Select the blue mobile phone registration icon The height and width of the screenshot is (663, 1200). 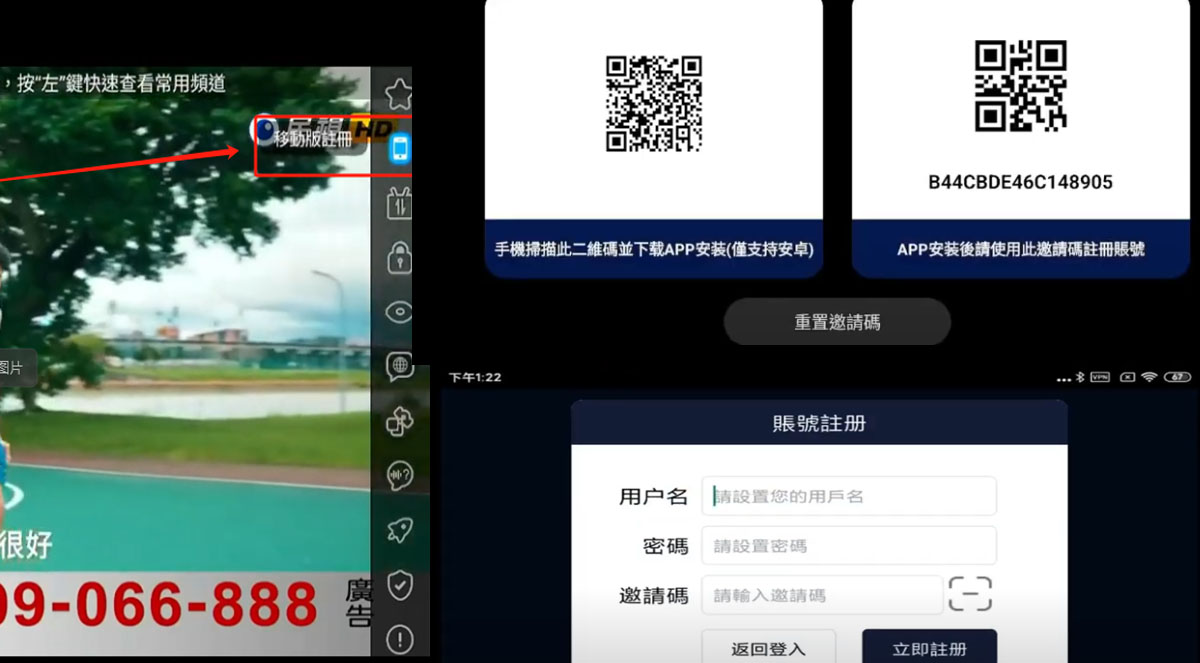[x=400, y=149]
